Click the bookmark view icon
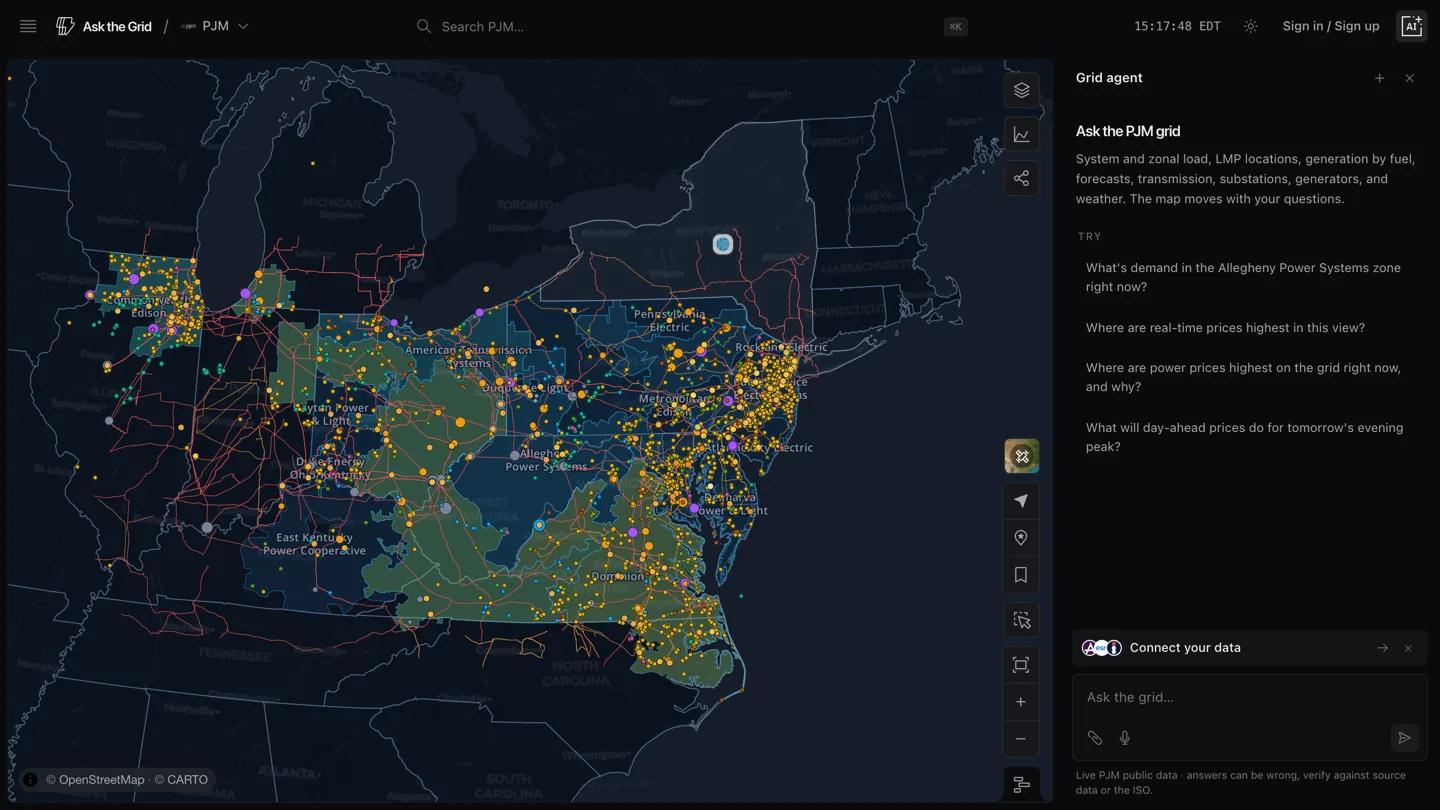 [x=1021, y=575]
